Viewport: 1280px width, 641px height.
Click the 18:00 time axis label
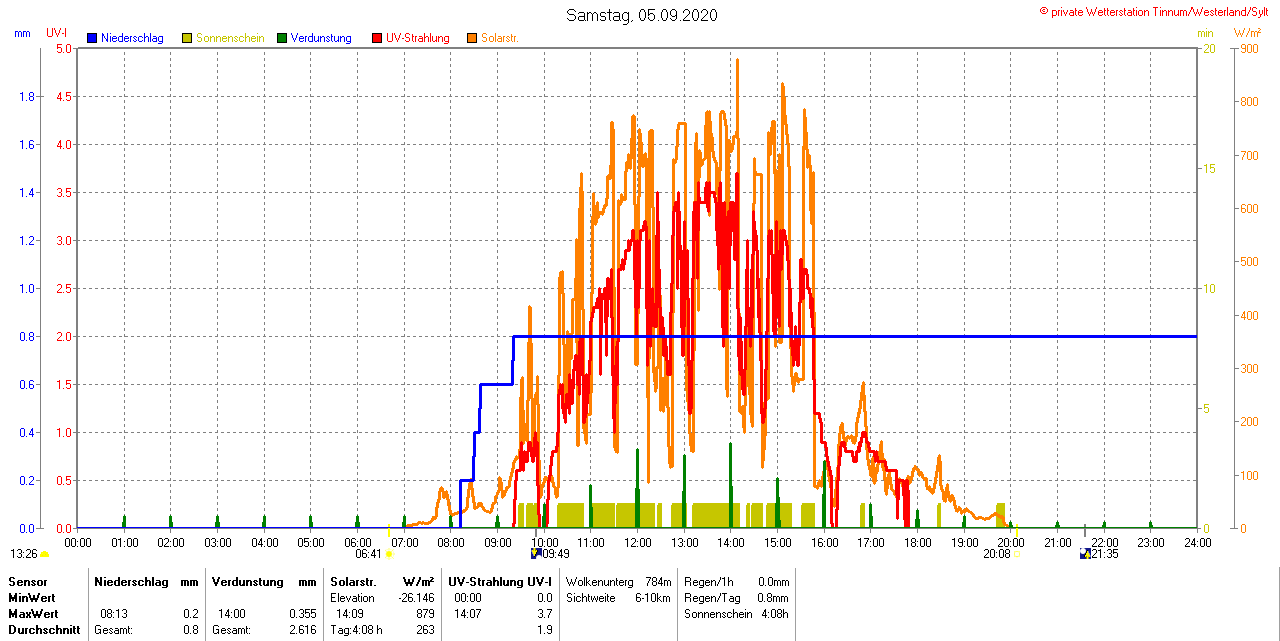pos(917,543)
